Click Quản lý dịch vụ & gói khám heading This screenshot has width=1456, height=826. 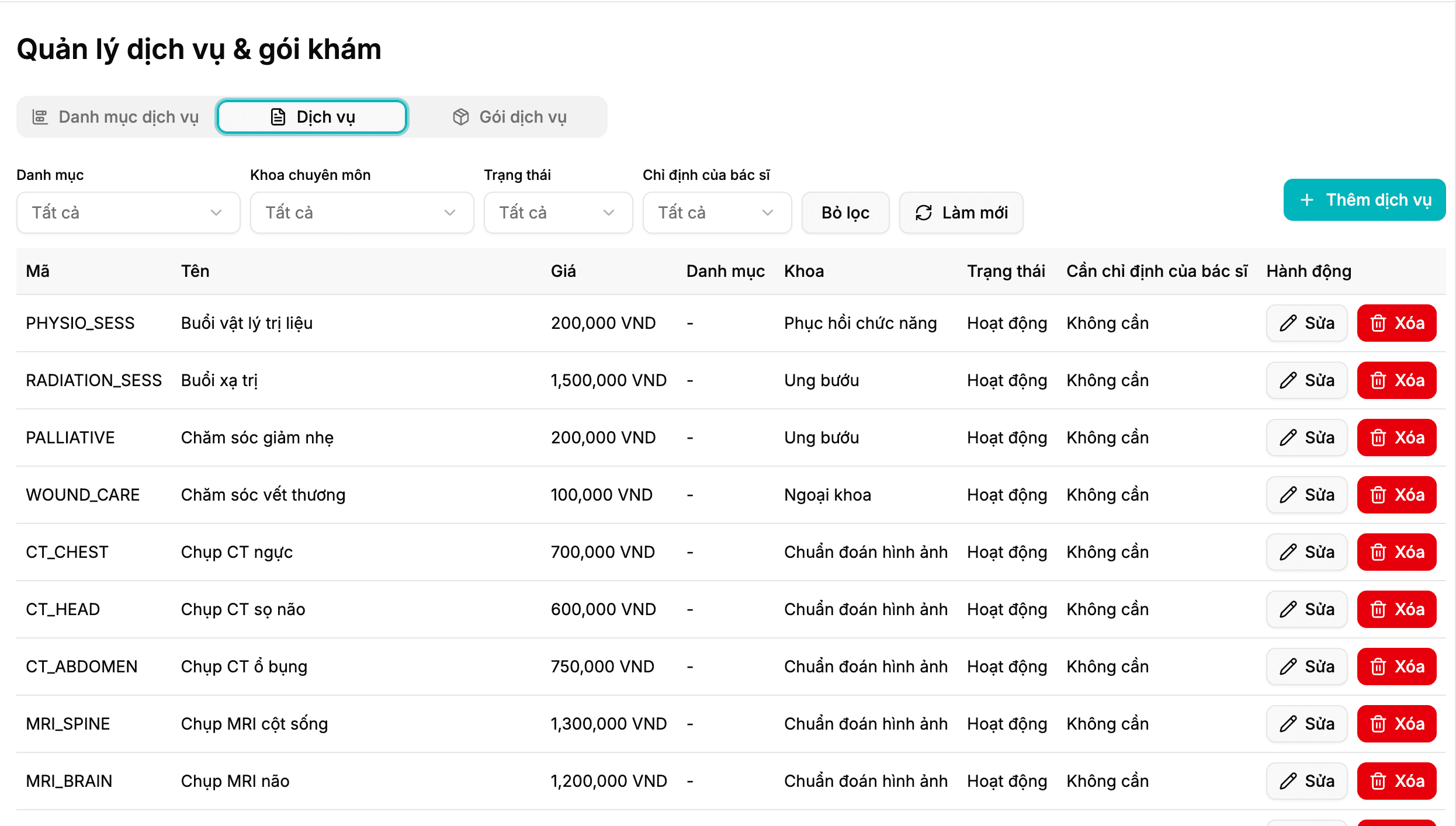point(199,49)
